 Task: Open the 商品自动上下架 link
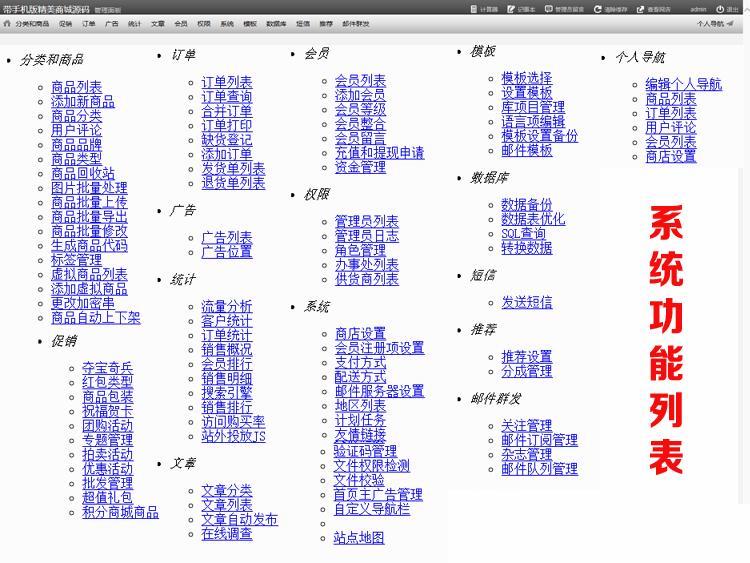(96, 318)
